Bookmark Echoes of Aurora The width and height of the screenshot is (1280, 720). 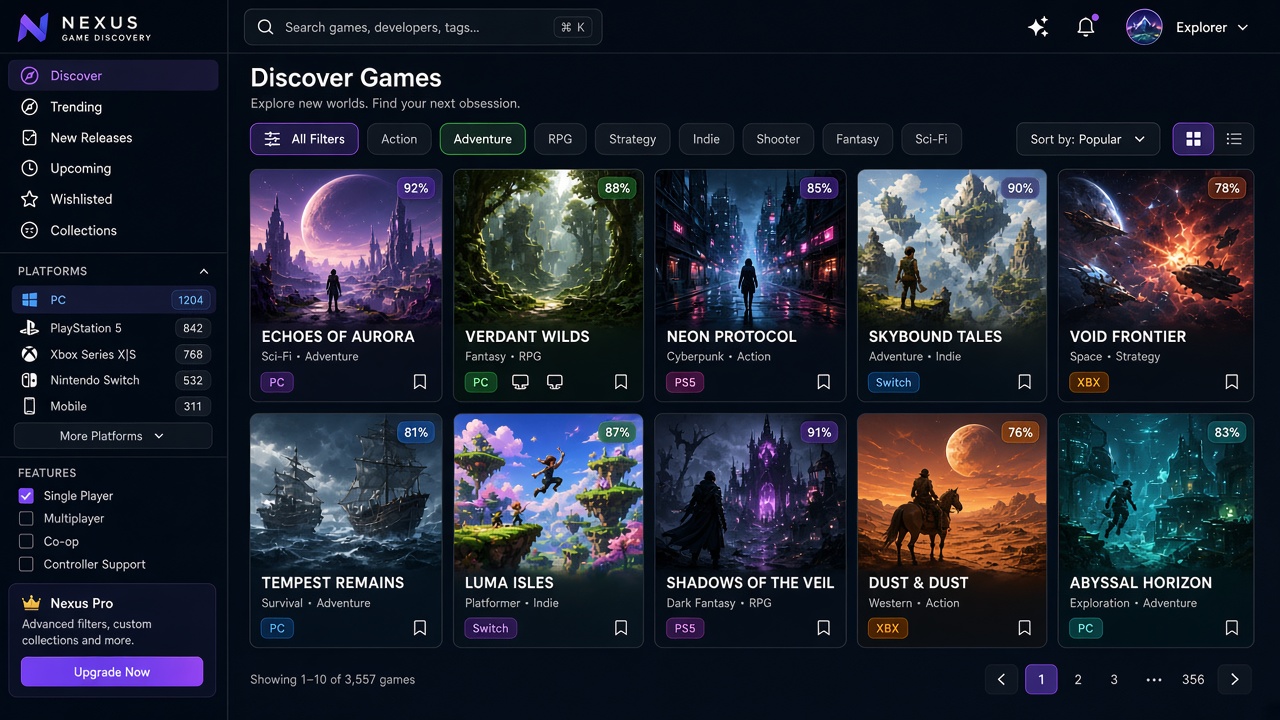tap(420, 382)
